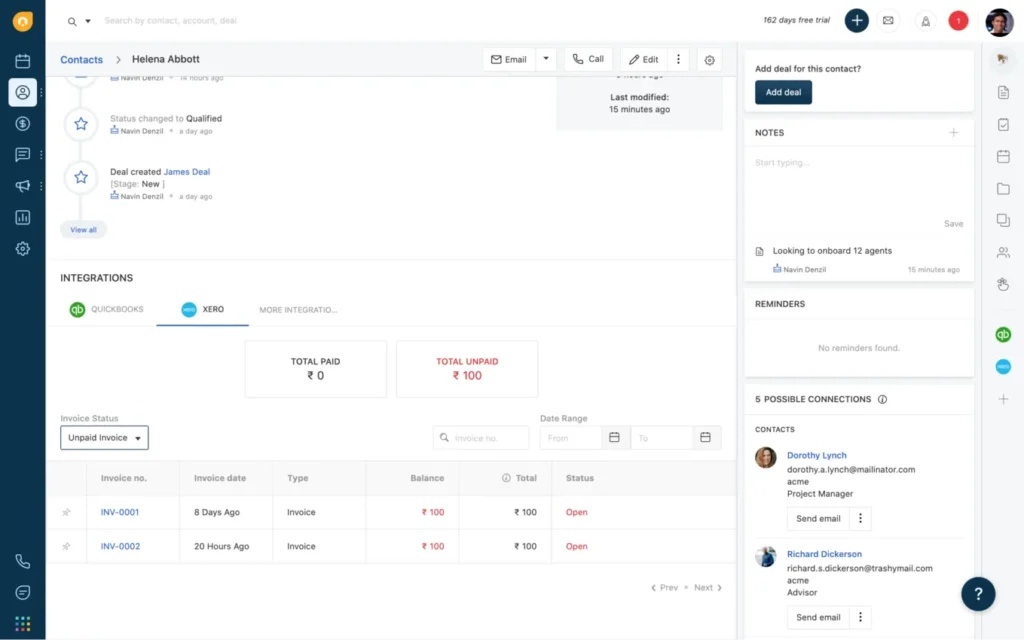The height and width of the screenshot is (640, 1024).
Task: Open more actions menu beside Edit
Action: (x=678, y=59)
